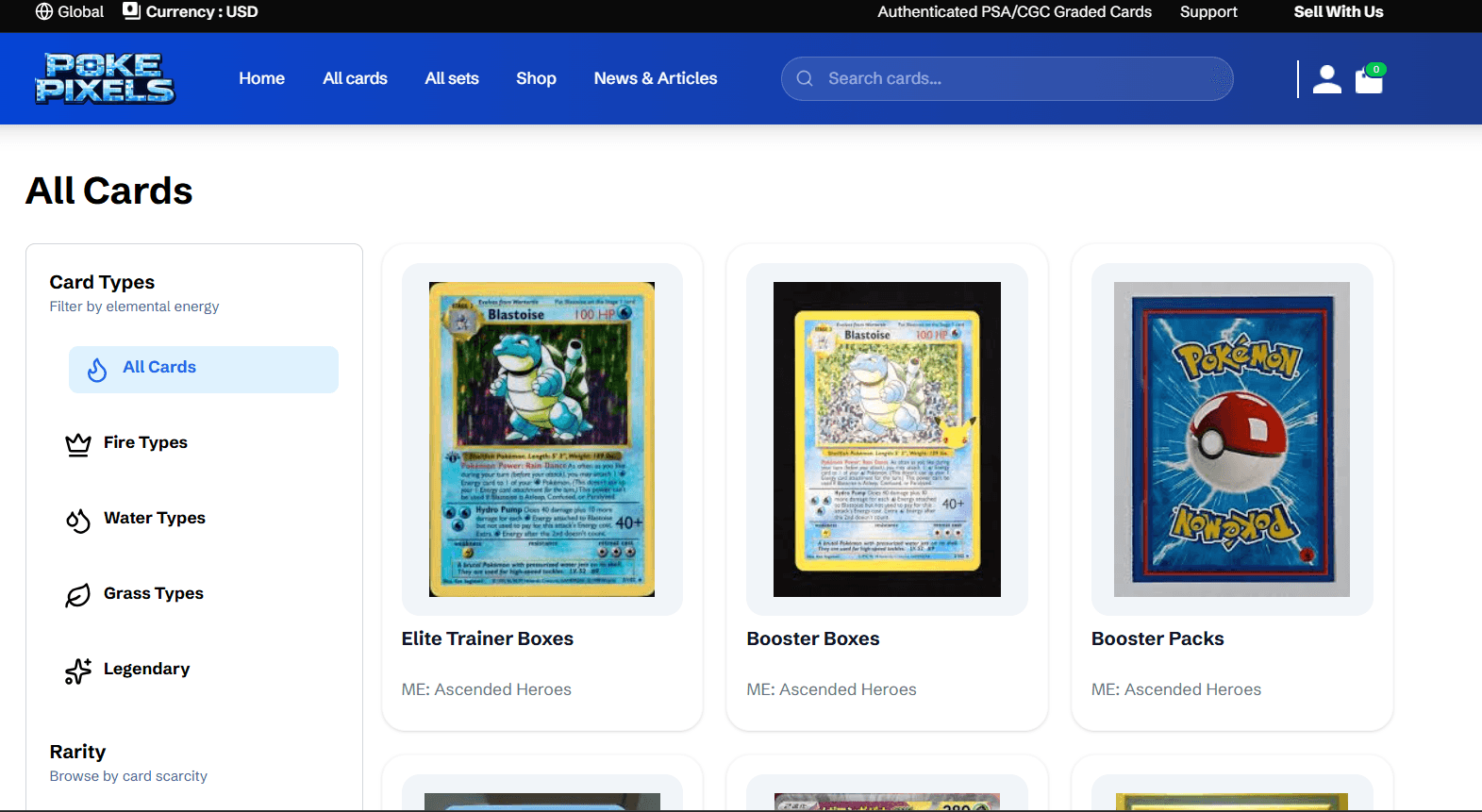1482x812 pixels.
Task: Click the Card Types heading
Action: click(x=102, y=282)
